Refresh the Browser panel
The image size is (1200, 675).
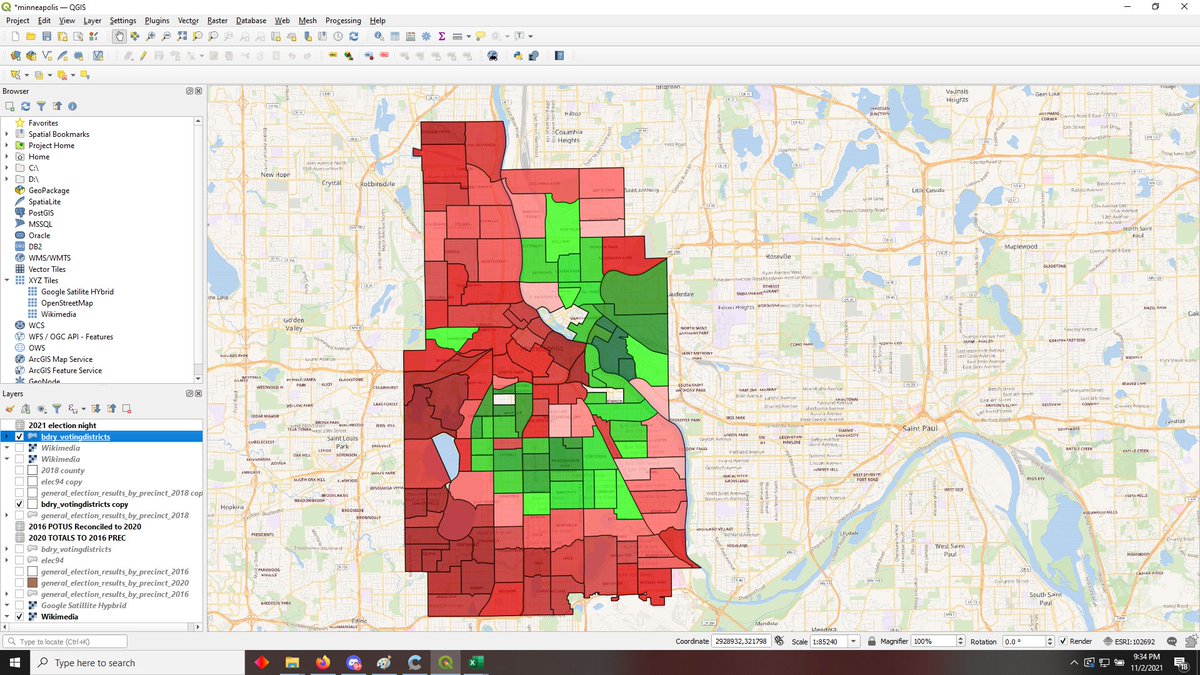[25, 106]
